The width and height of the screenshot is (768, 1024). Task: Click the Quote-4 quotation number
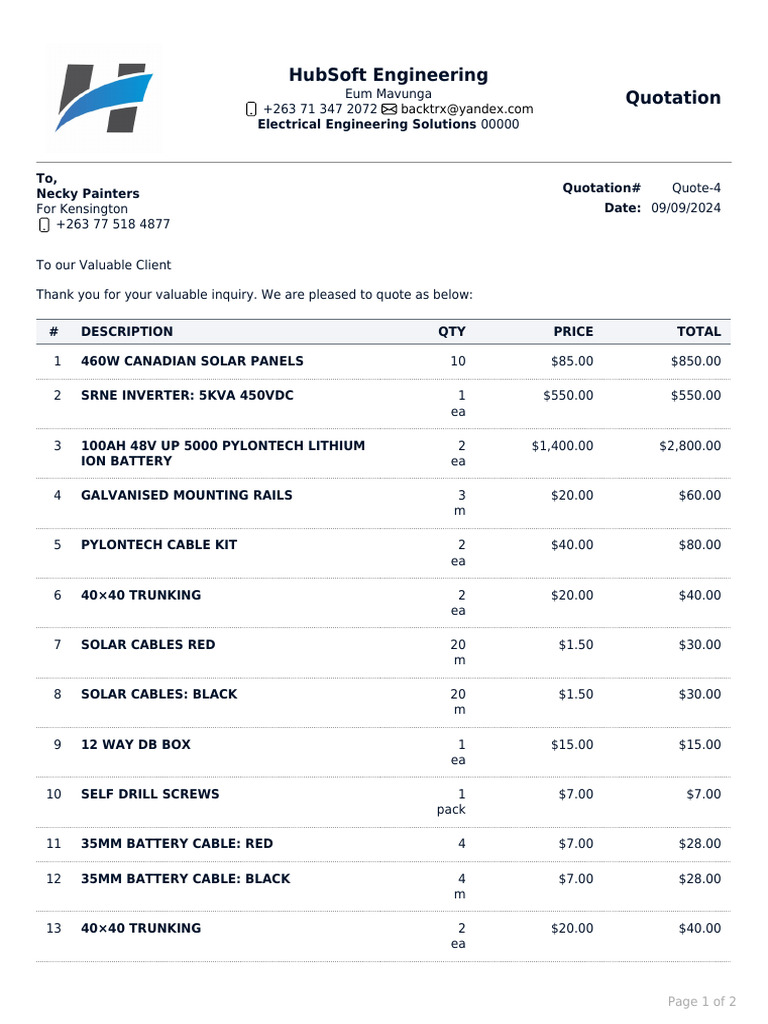tap(695, 188)
